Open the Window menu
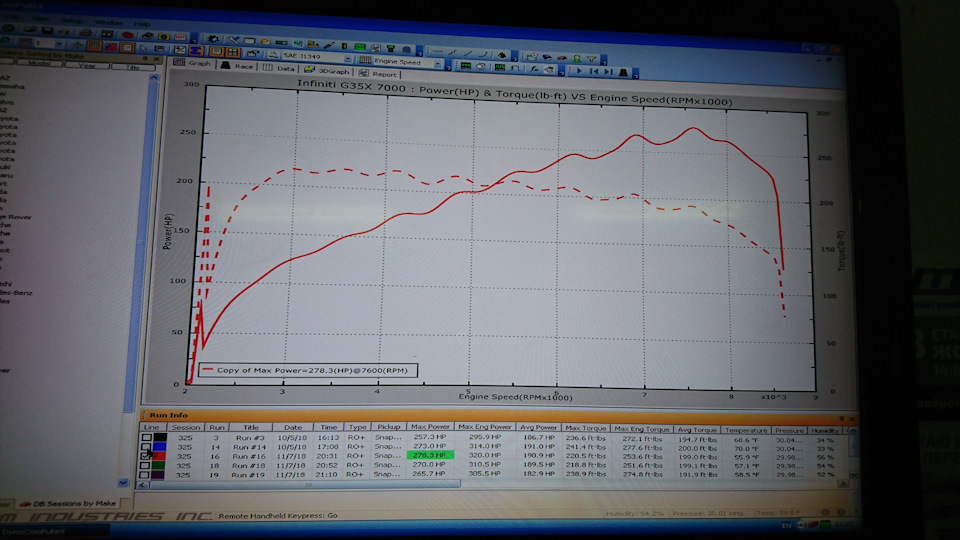Screen dimensions: 960x540 108,21
